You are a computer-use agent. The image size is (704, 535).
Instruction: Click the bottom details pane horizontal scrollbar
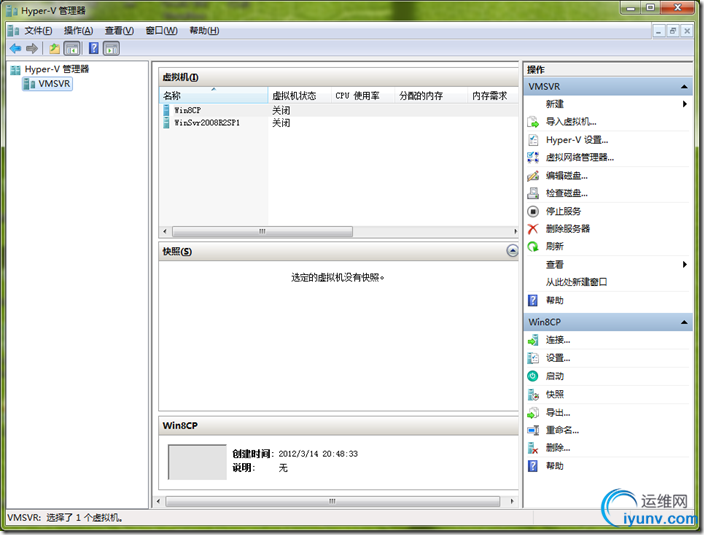332,501
